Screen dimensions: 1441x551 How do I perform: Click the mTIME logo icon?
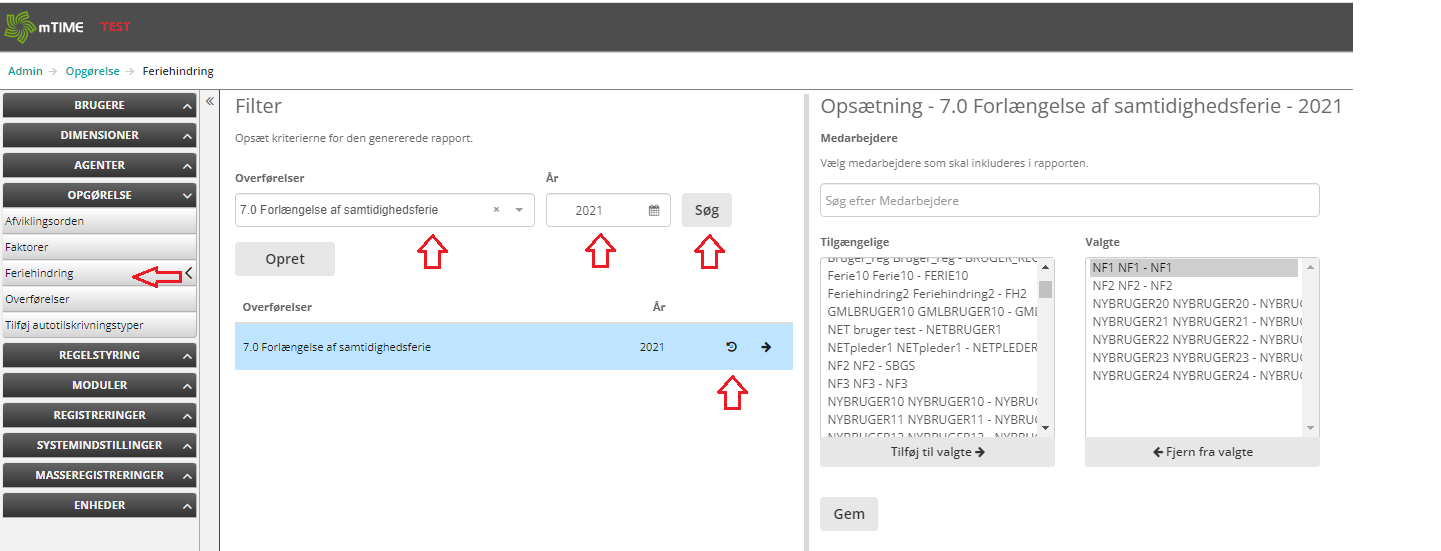click(x=19, y=27)
